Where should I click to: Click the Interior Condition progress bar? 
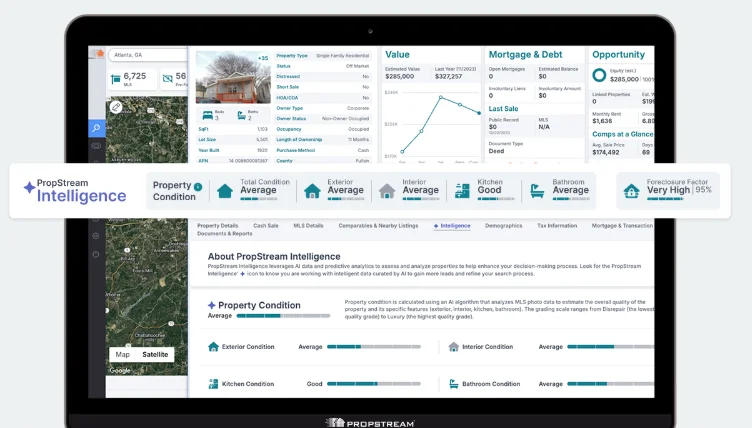coord(611,346)
